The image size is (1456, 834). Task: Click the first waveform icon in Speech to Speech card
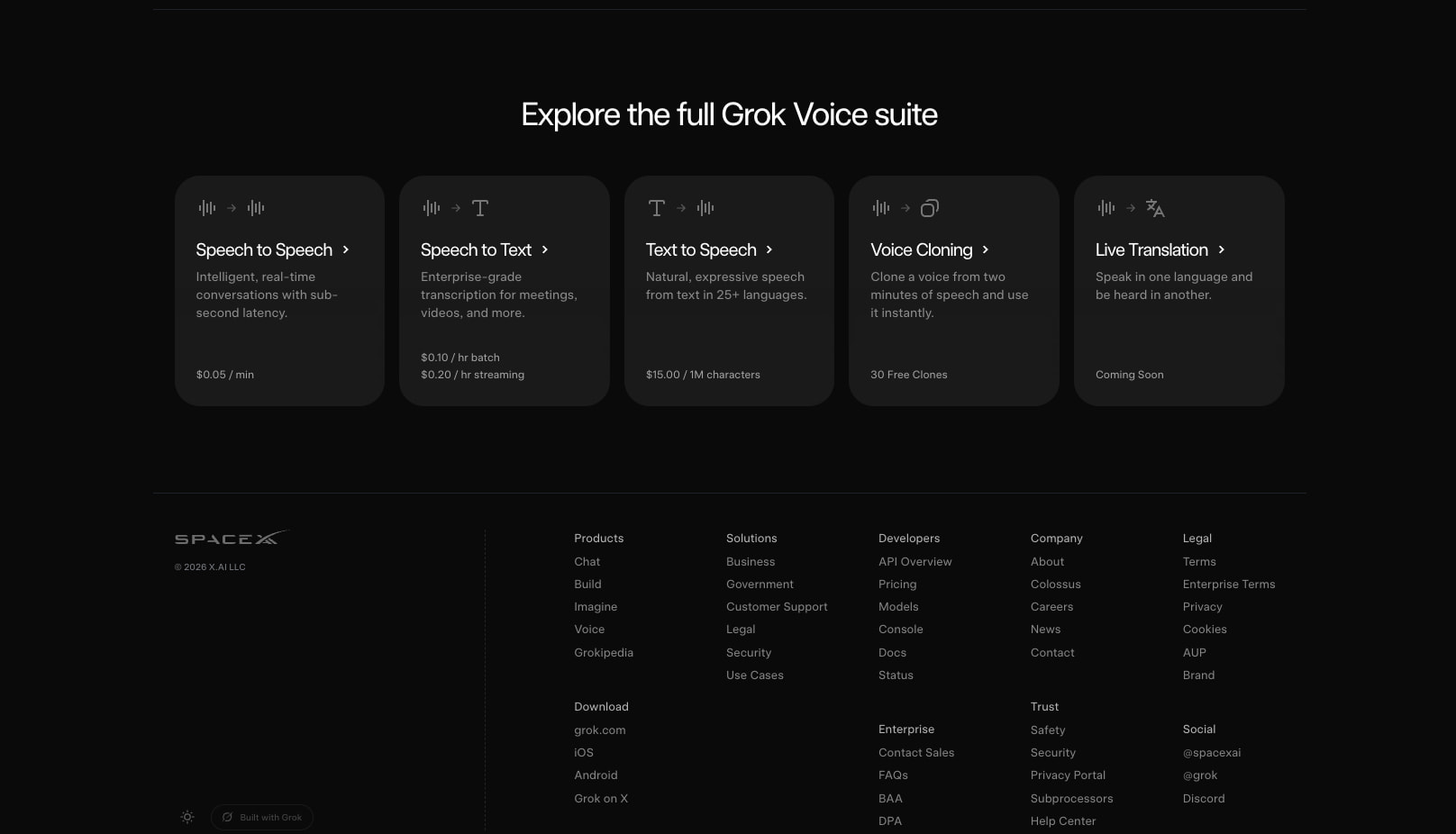[207, 208]
